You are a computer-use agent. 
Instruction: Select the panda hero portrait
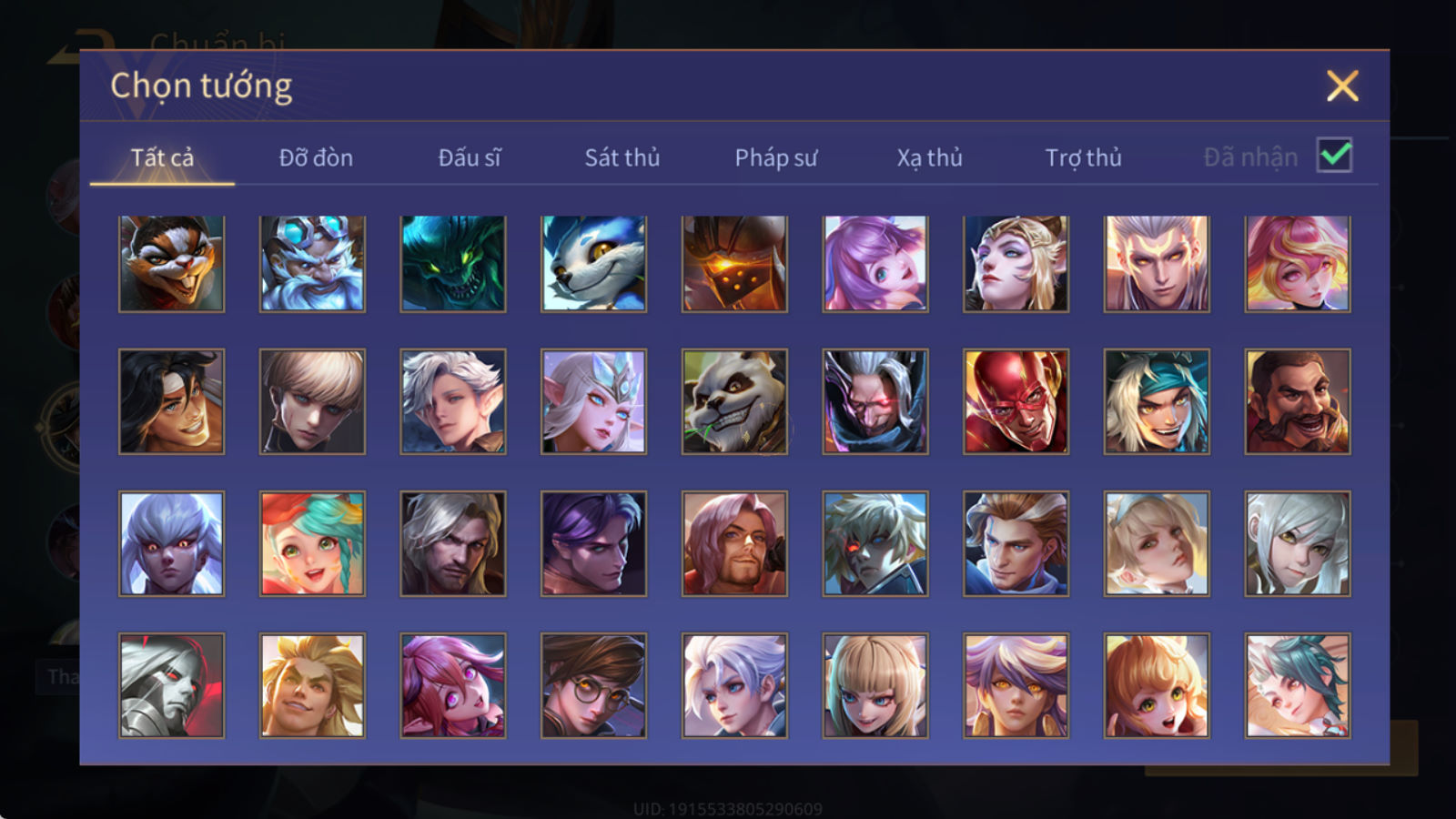pos(734,401)
